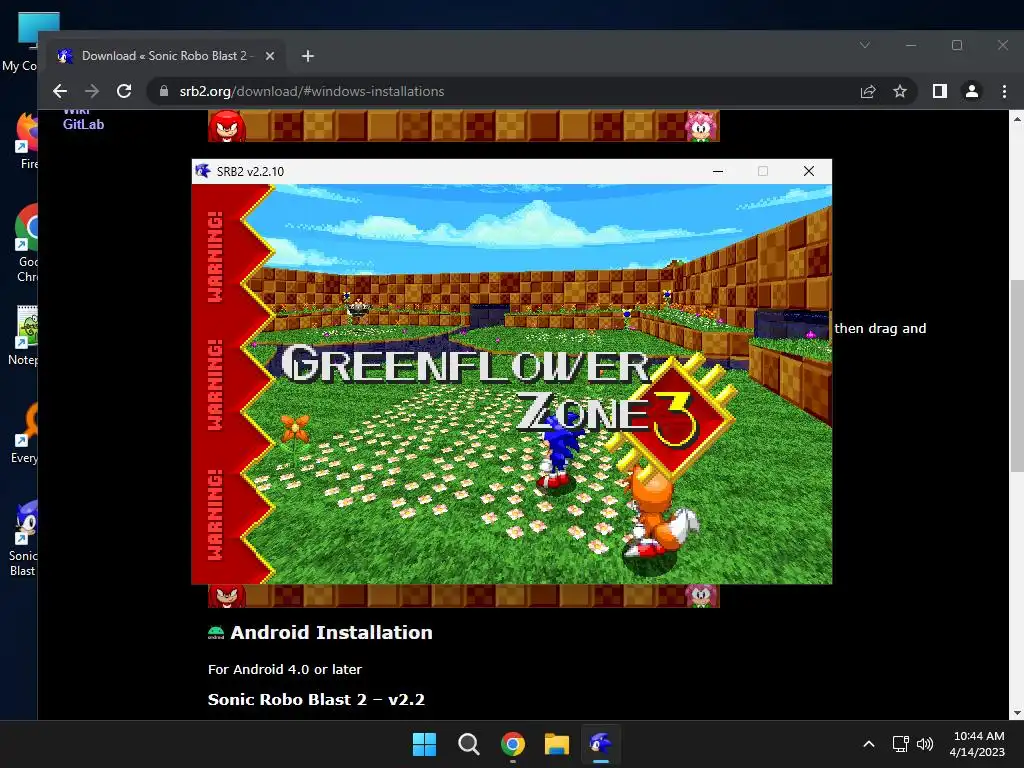
Task: Minimize the SRB2 v2.2.10 game window
Action: [x=718, y=171]
